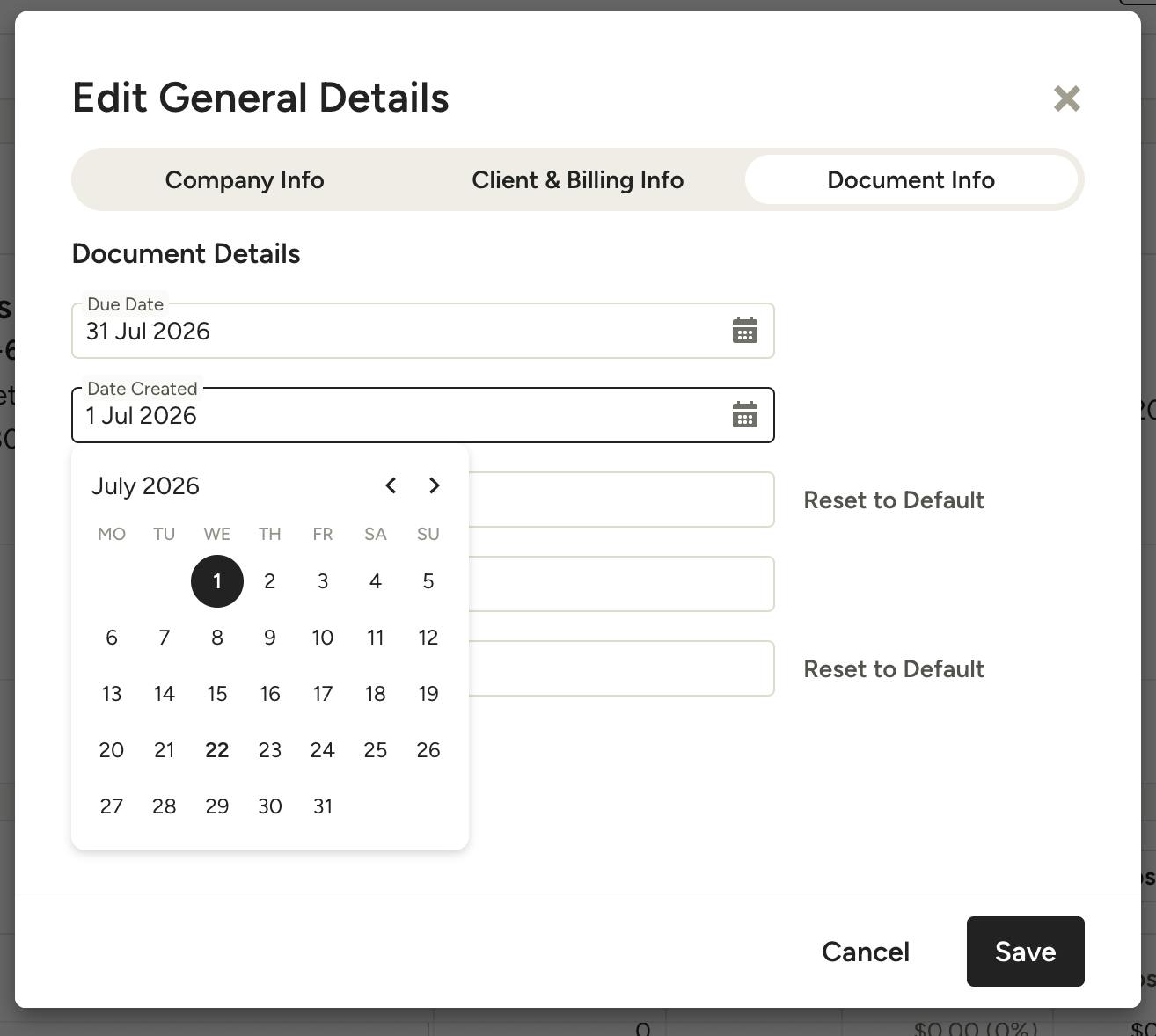The width and height of the screenshot is (1156, 1036).
Task: Select the Document Info tab
Action: pos(911,179)
